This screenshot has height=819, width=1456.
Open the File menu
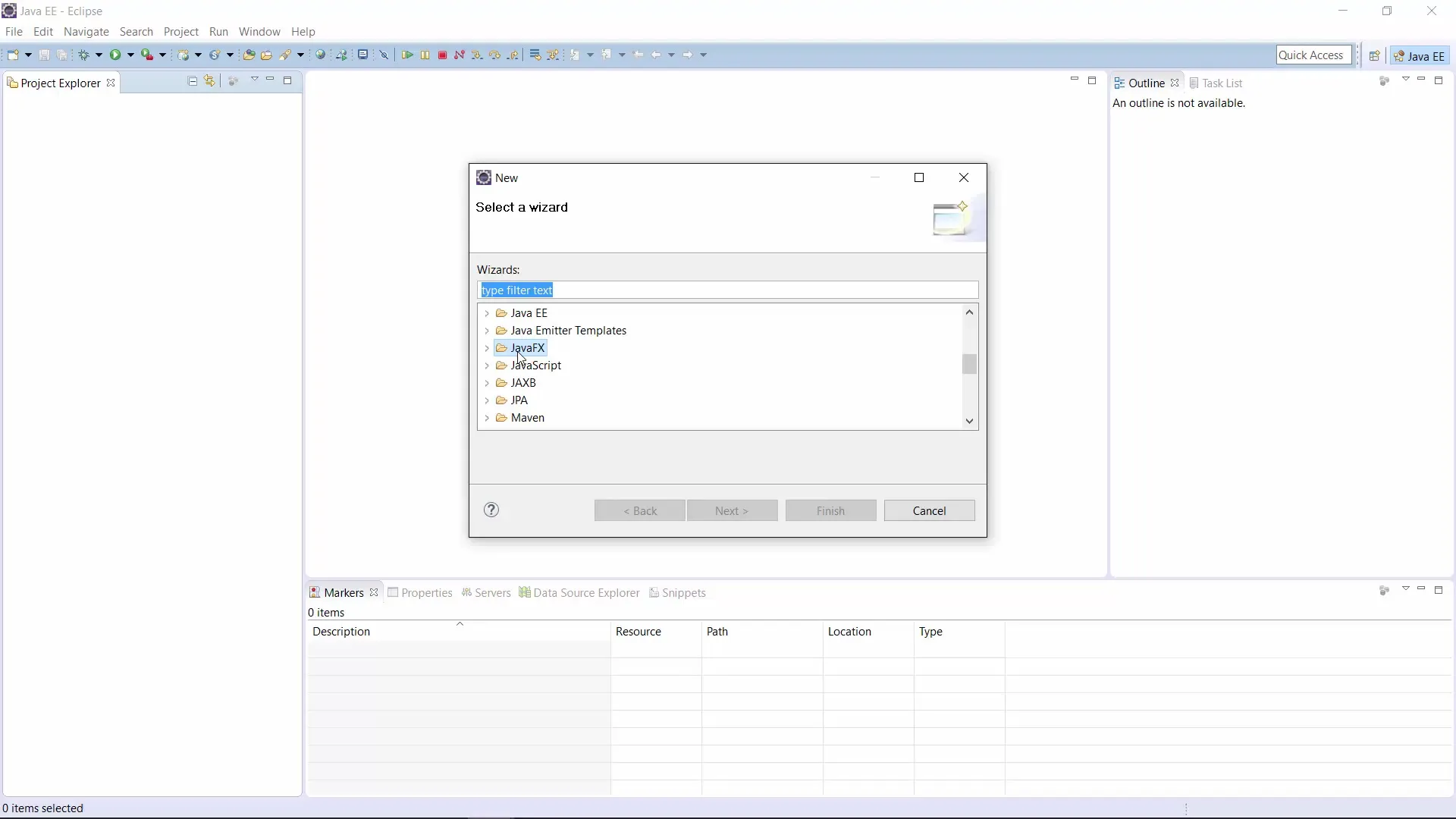click(14, 32)
